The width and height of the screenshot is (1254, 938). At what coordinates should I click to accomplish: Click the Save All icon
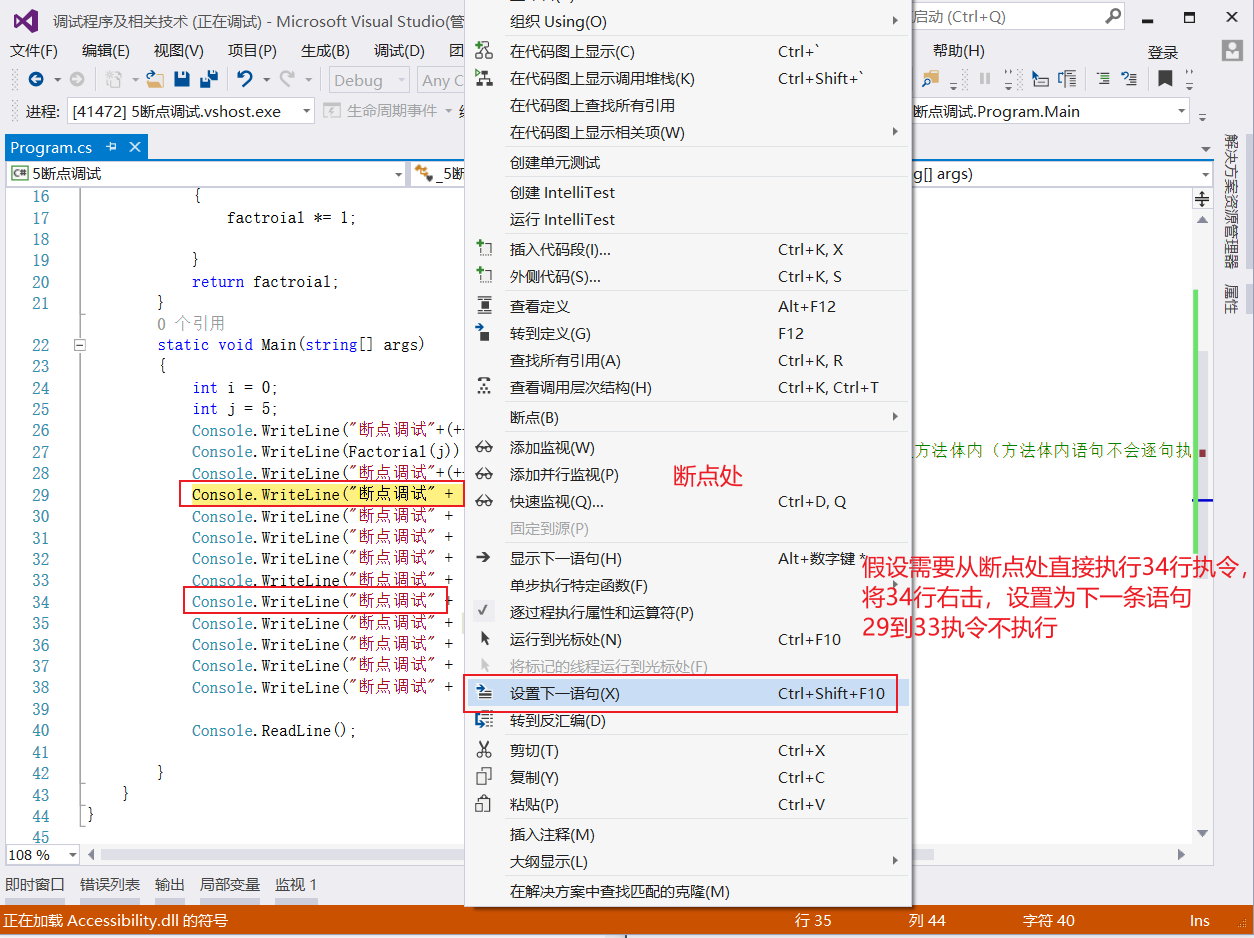click(209, 79)
